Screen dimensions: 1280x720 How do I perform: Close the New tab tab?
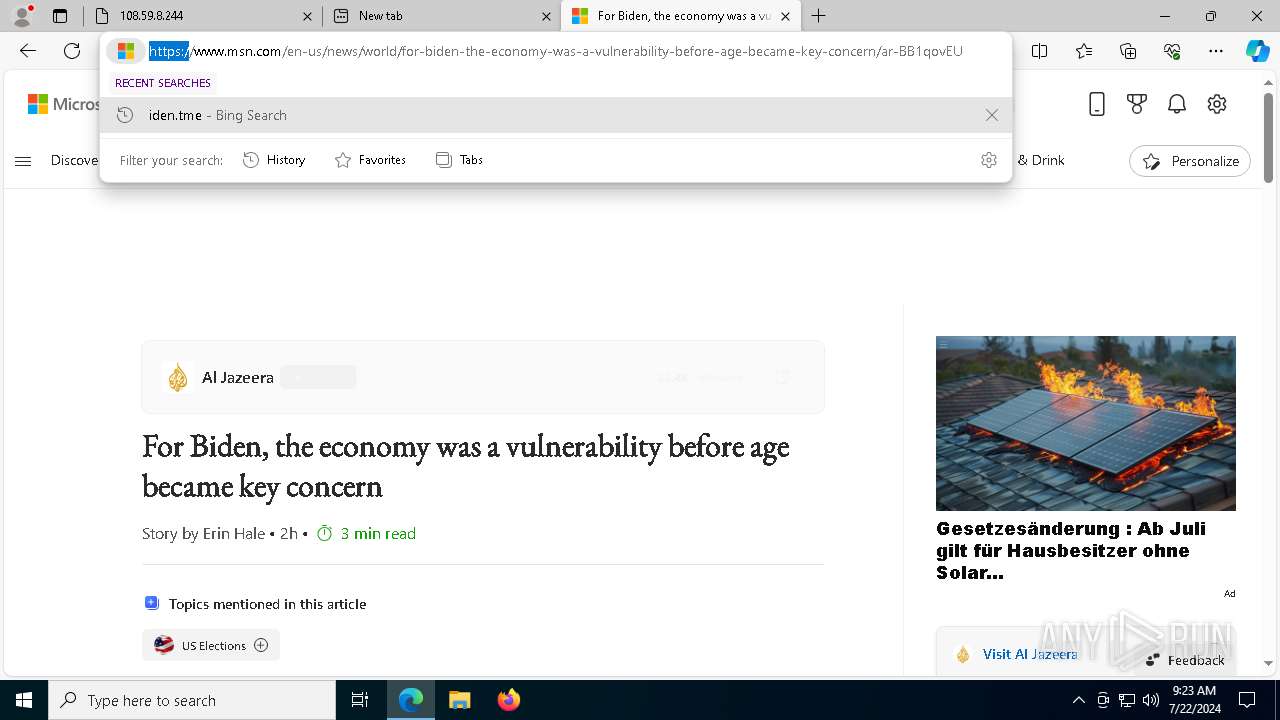[x=546, y=16]
